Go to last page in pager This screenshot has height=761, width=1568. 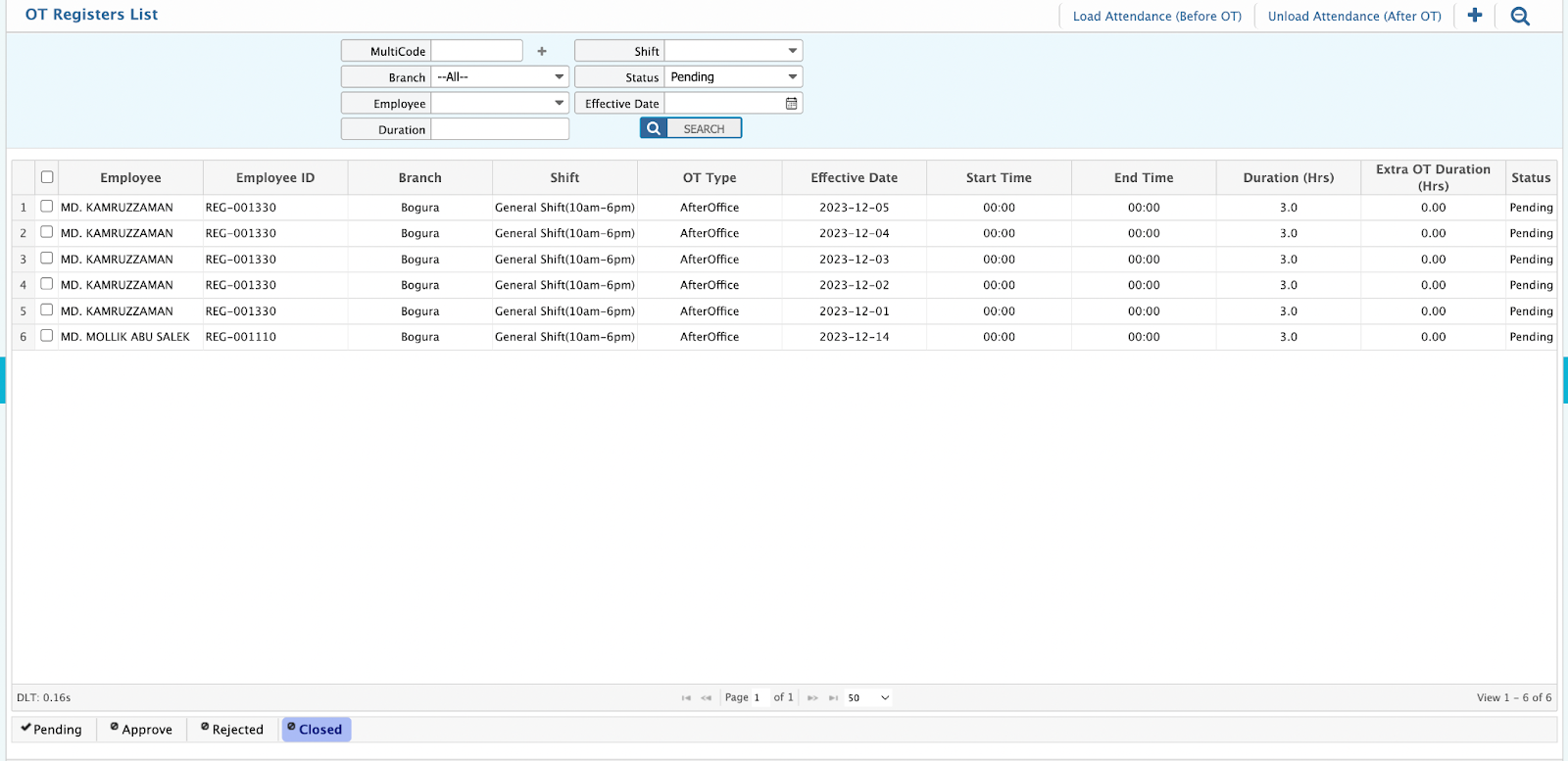(x=833, y=698)
